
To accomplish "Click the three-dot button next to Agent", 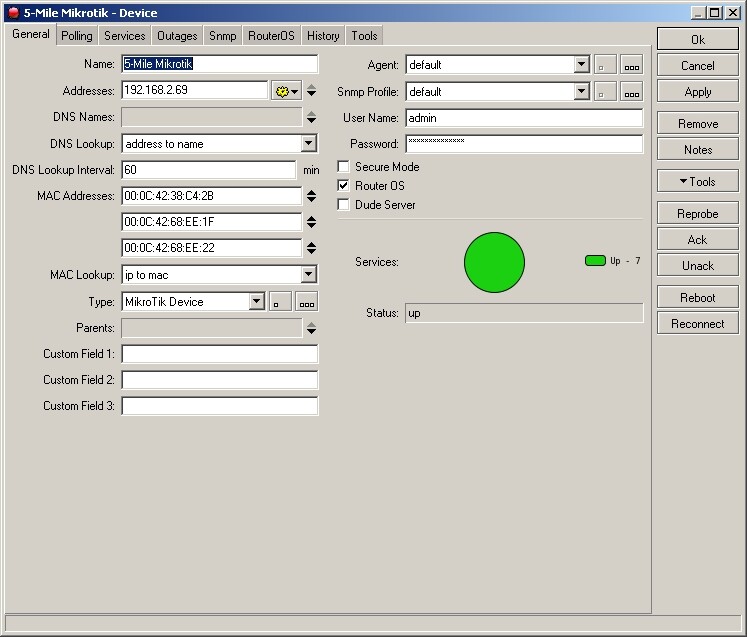I will coord(631,65).
